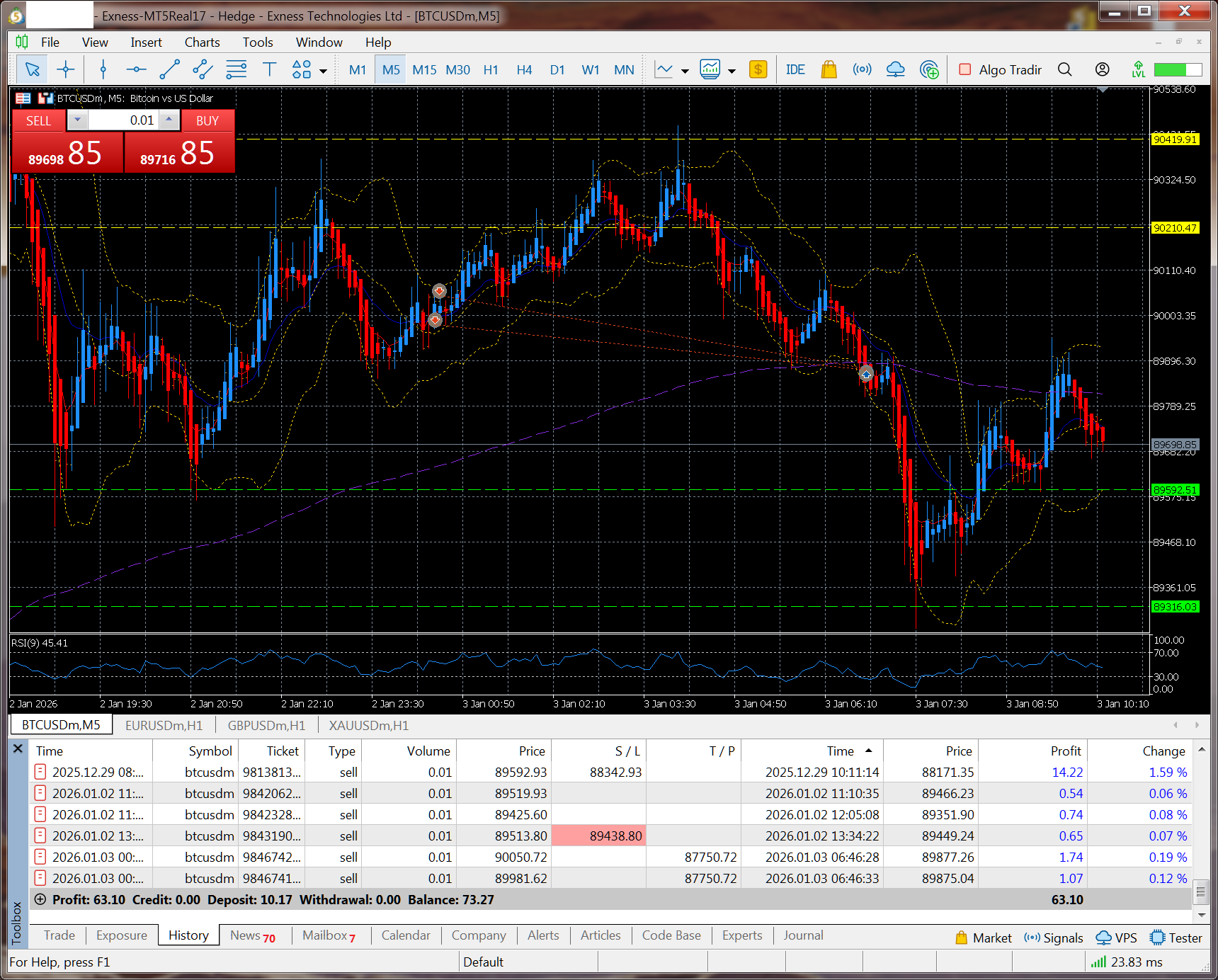Click the connection signal bars icon
The height and width of the screenshot is (980, 1218).
[x=1098, y=962]
